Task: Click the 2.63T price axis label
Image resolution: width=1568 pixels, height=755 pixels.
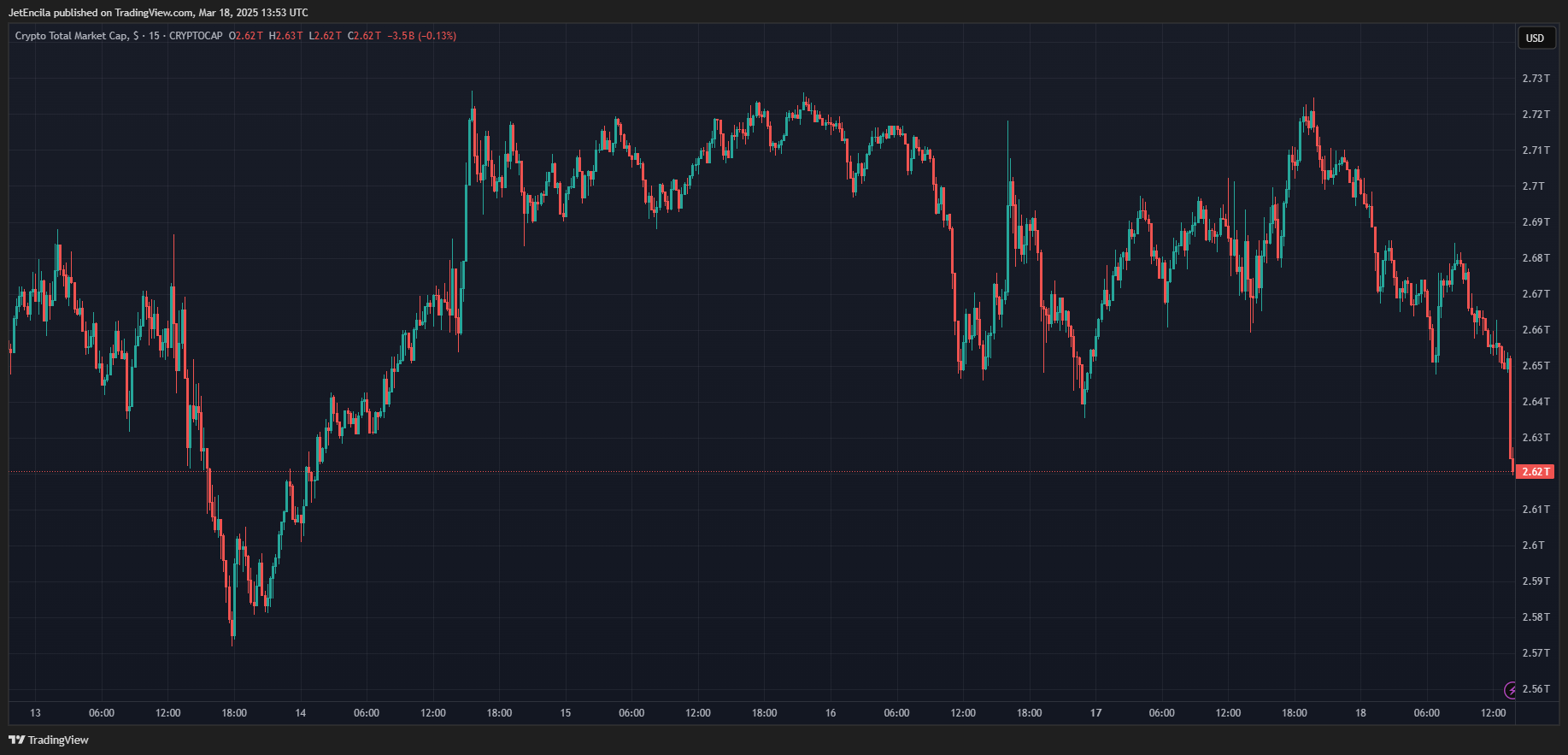Action: (x=1536, y=438)
